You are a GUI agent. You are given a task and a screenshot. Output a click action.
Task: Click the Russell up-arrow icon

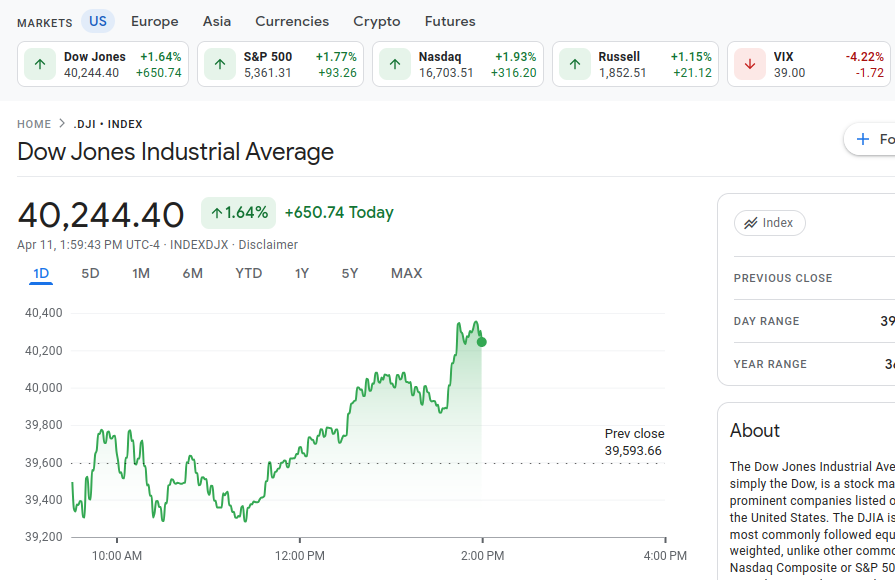click(575, 64)
